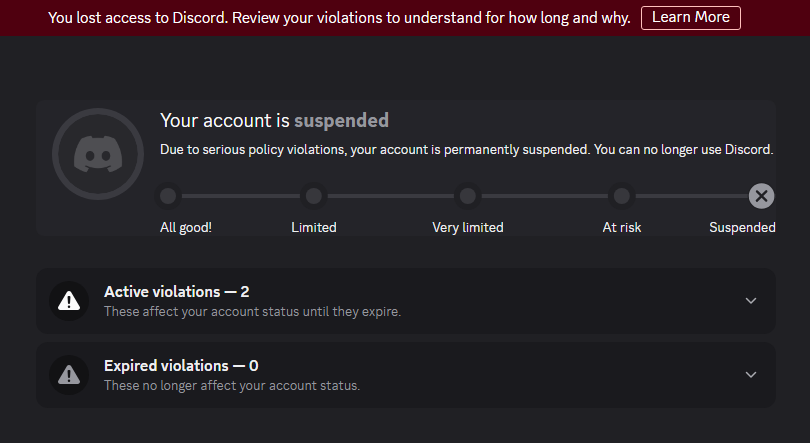Image resolution: width=810 pixels, height=443 pixels.
Task: Click the Discord logo avatar
Action: click(x=98, y=154)
